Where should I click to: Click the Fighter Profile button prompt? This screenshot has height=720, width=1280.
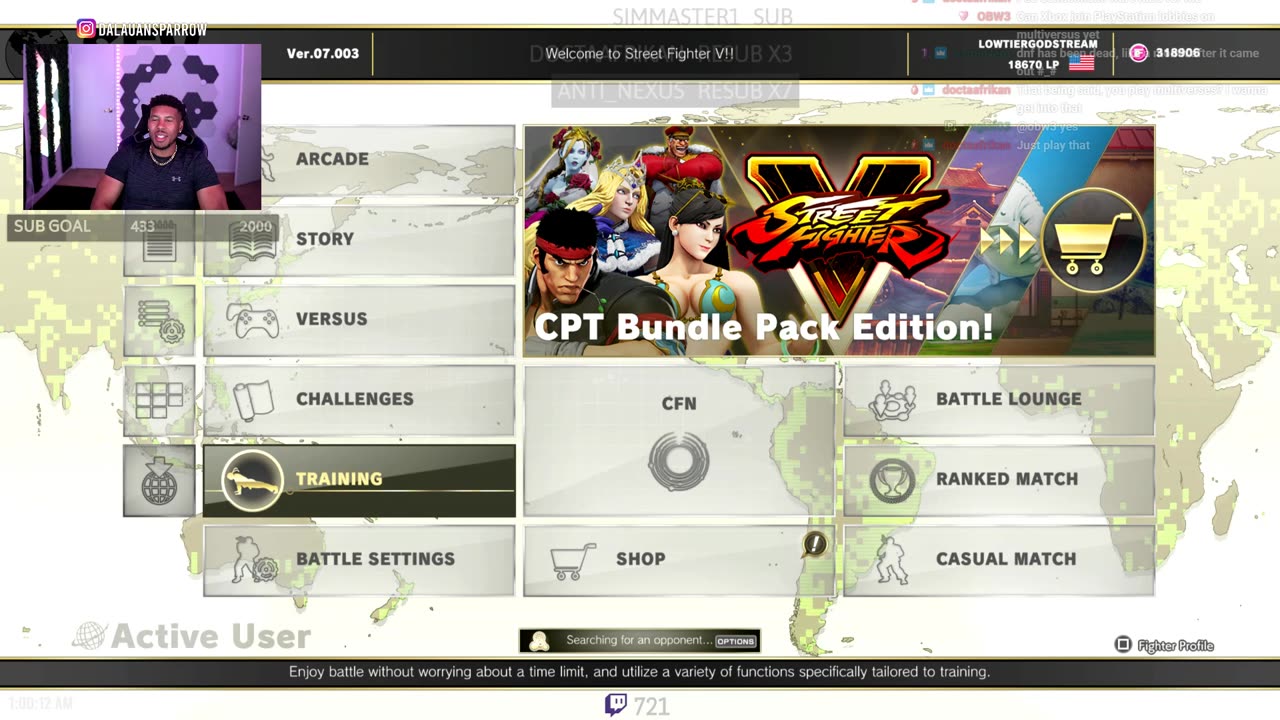(1164, 646)
